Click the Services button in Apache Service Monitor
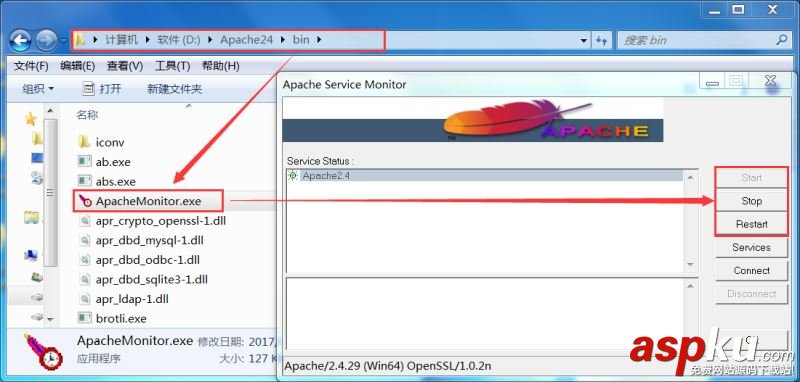The height and width of the screenshot is (382, 800). (x=752, y=247)
